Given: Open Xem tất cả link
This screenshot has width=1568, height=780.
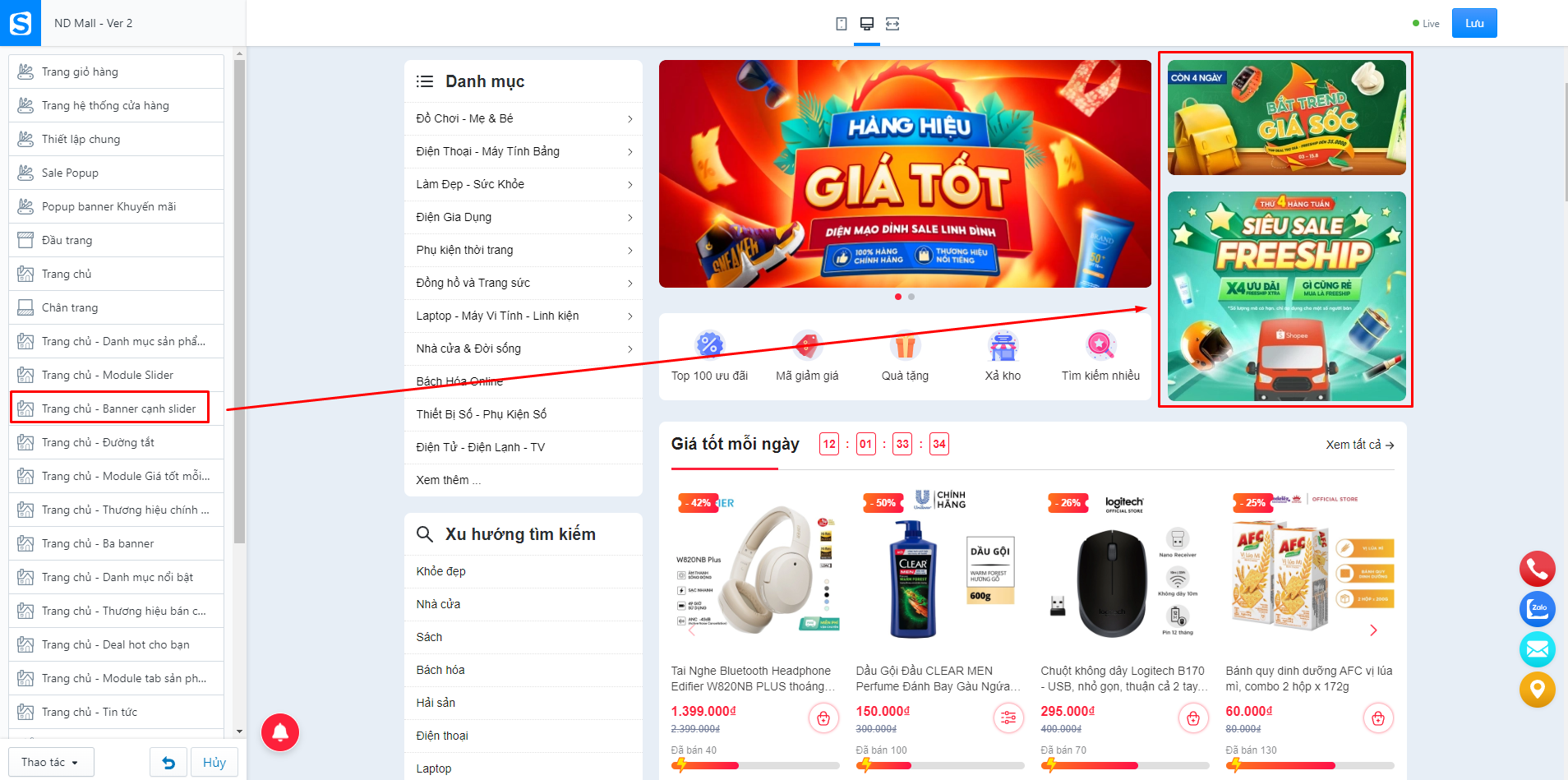Looking at the screenshot, I should click(1360, 445).
